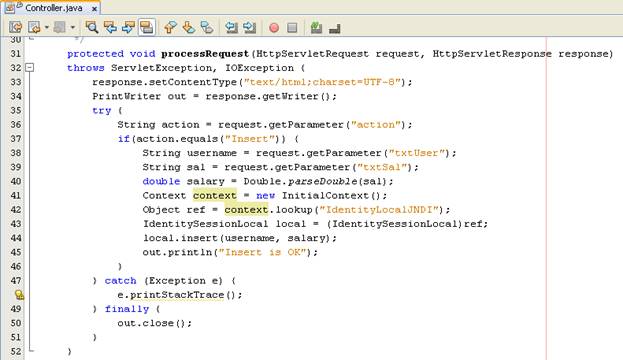This screenshot has width=623, height=360.
Task: Click the Comment lines icon
Action: (x=316, y=27)
